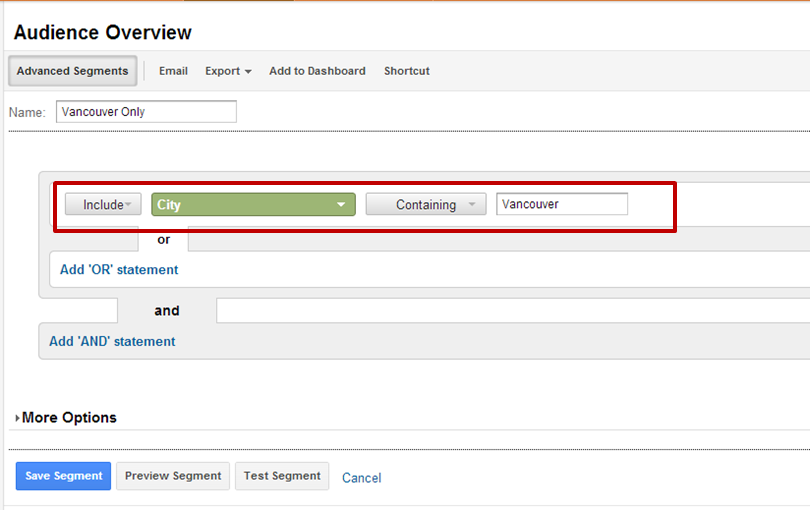Open the Containing match type dropdown

click(x=425, y=204)
